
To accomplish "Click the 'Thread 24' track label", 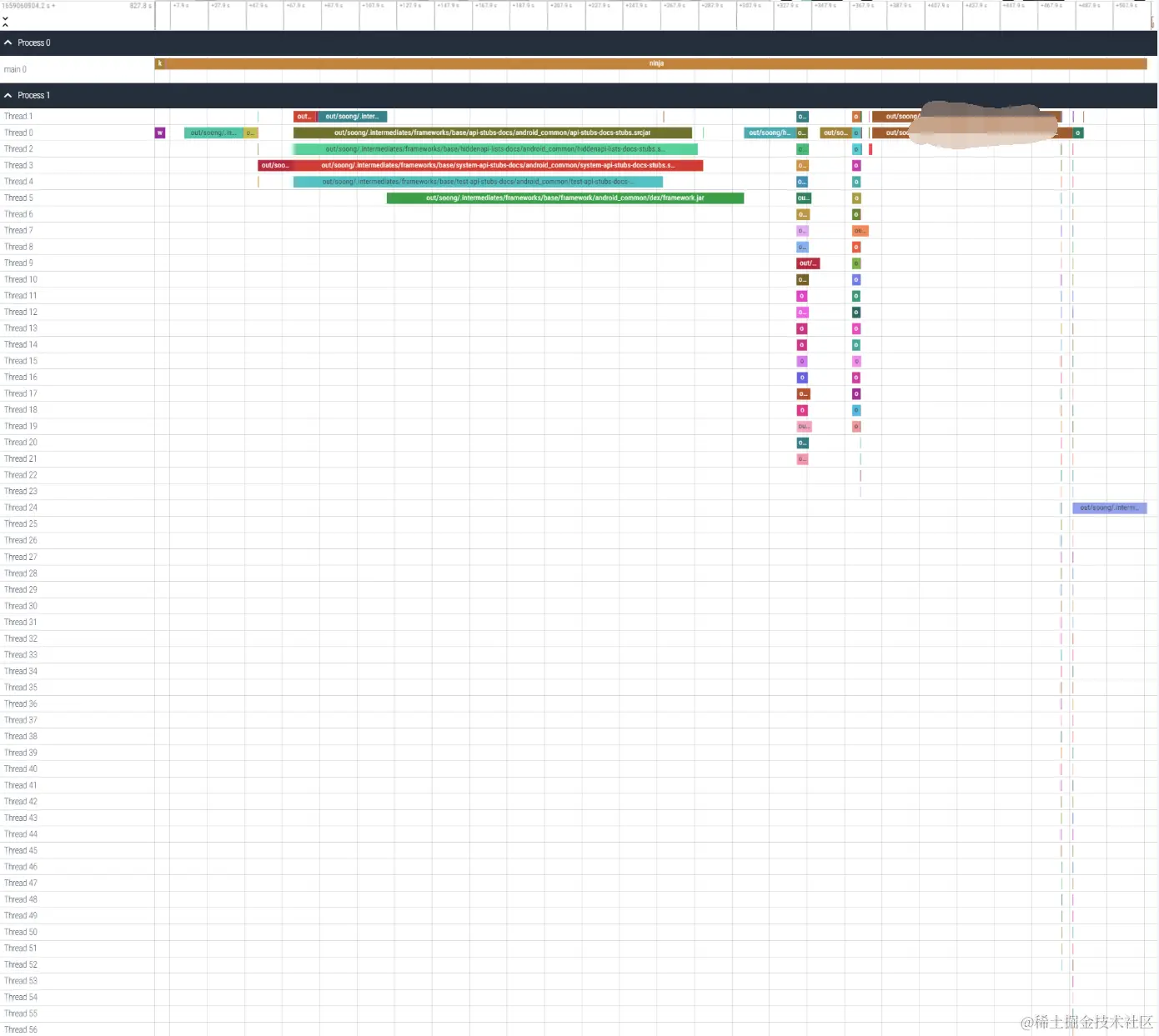I will coord(21,508).
